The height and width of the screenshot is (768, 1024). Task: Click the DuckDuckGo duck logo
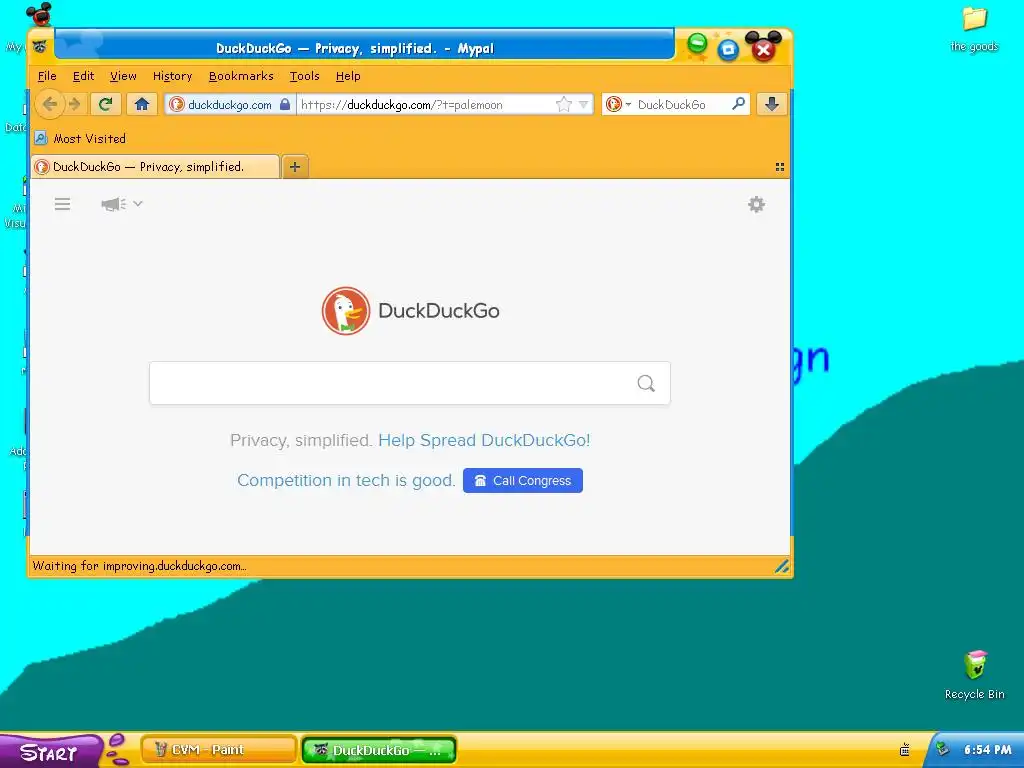[x=345, y=311]
